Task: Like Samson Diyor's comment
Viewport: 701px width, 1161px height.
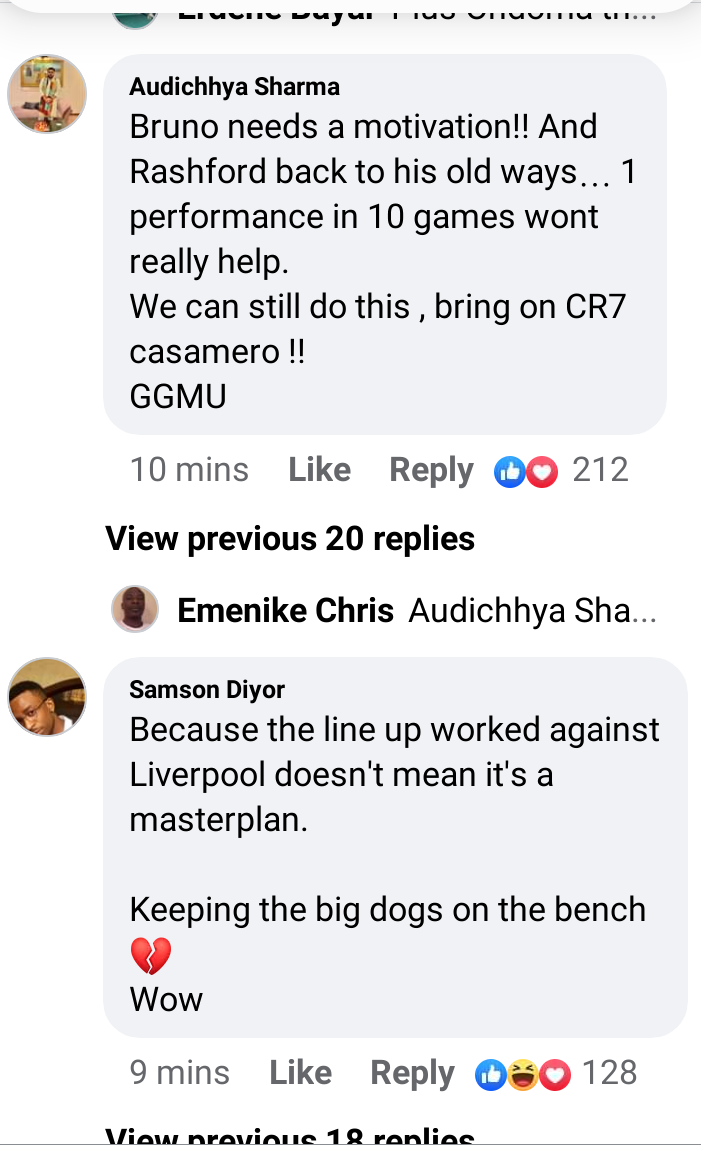Action: click(x=300, y=1072)
